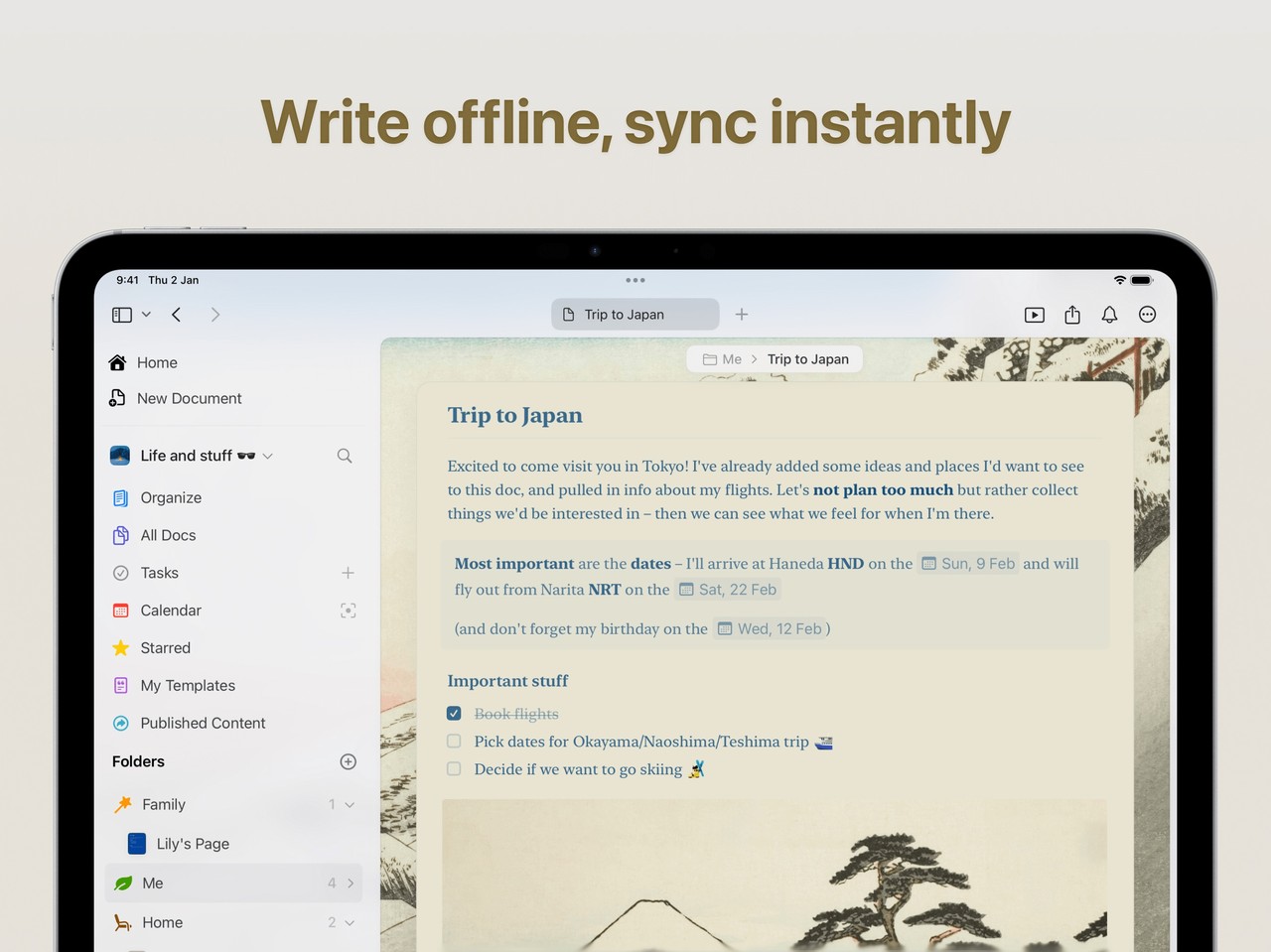Open the Sat, 22 Feb date chip
This screenshot has width=1271, height=952.
(728, 590)
